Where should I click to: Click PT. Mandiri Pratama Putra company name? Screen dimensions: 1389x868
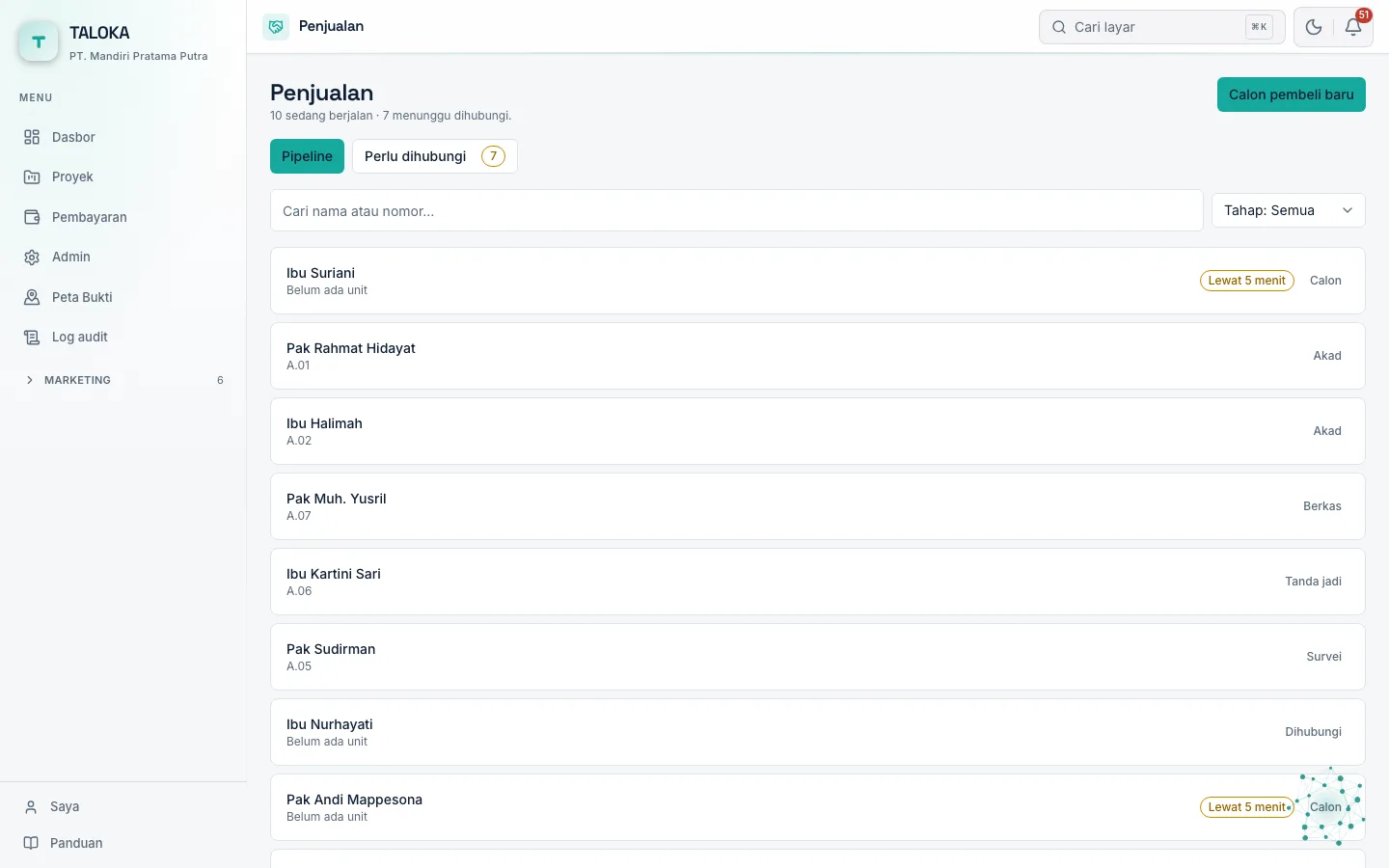(139, 56)
